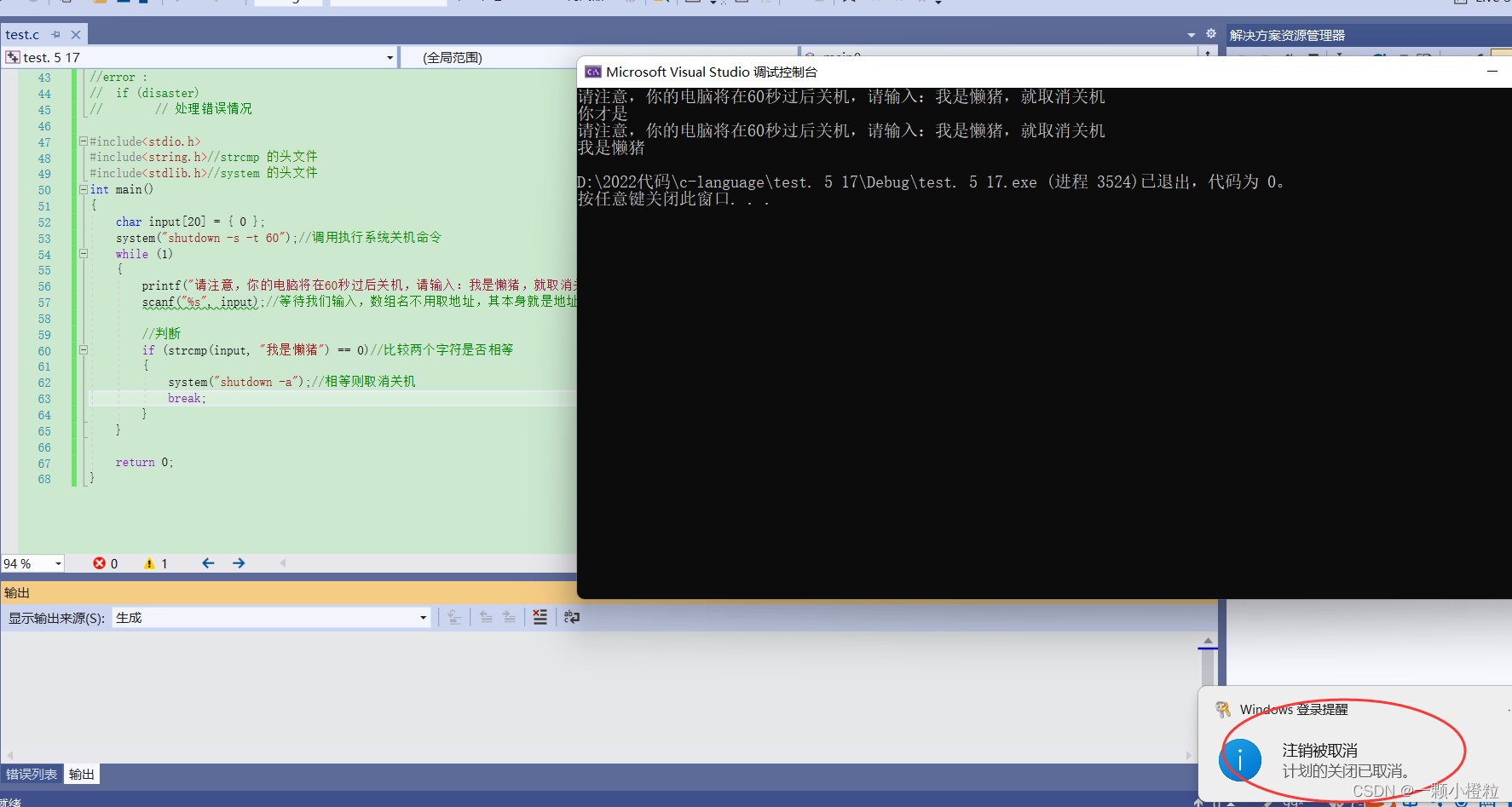Click the blue information icon in notification
This screenshot has width=1512, height=807.
[x=1239, y=758]
